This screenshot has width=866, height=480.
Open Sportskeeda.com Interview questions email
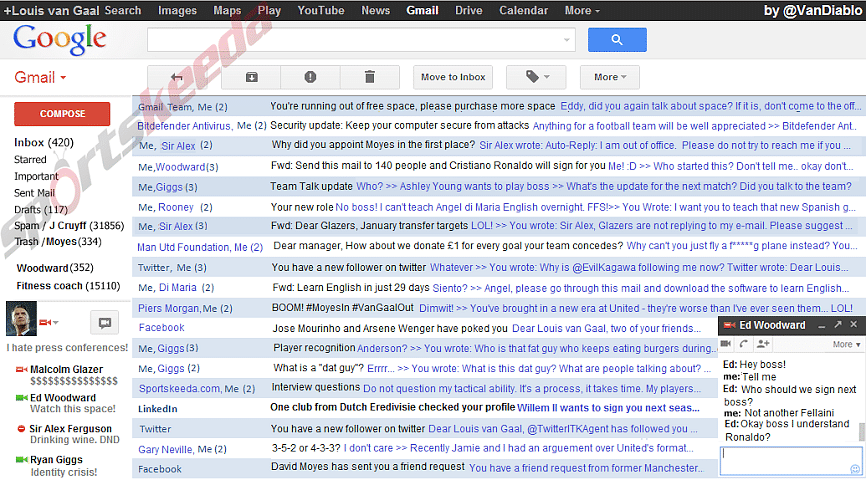click(x=425, y=388)
